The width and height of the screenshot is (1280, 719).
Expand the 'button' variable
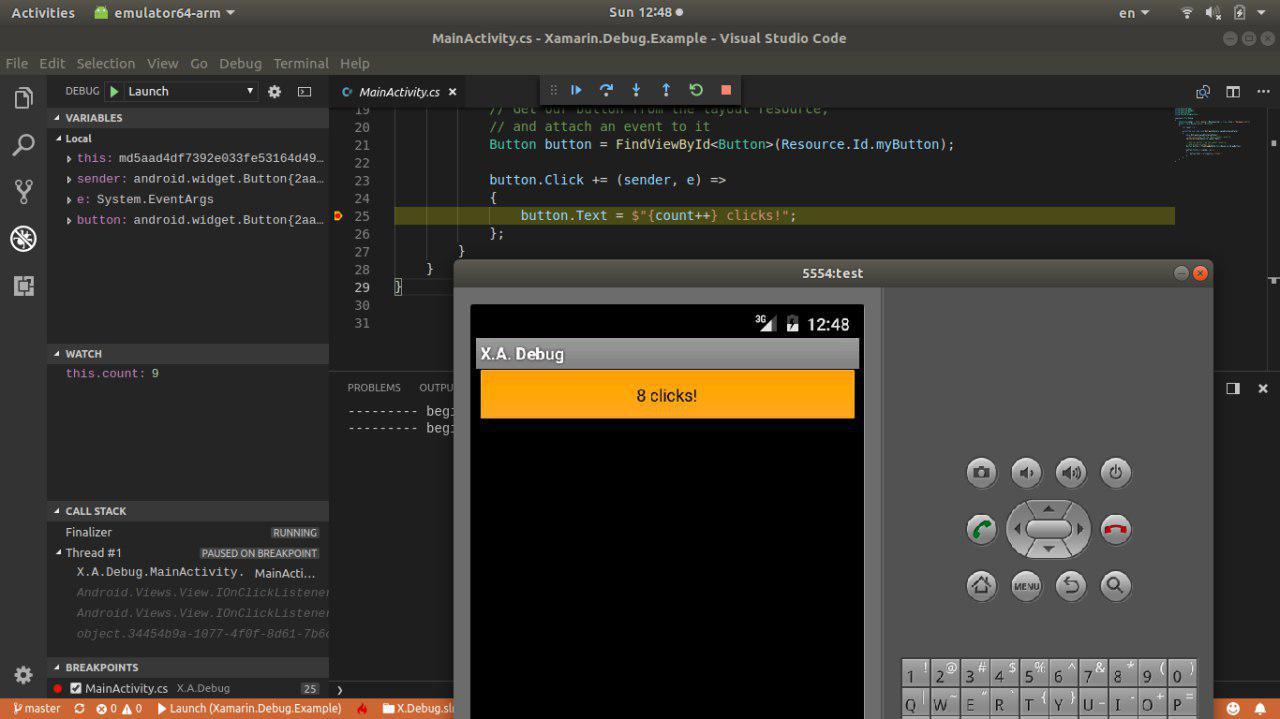coord(69,220)
